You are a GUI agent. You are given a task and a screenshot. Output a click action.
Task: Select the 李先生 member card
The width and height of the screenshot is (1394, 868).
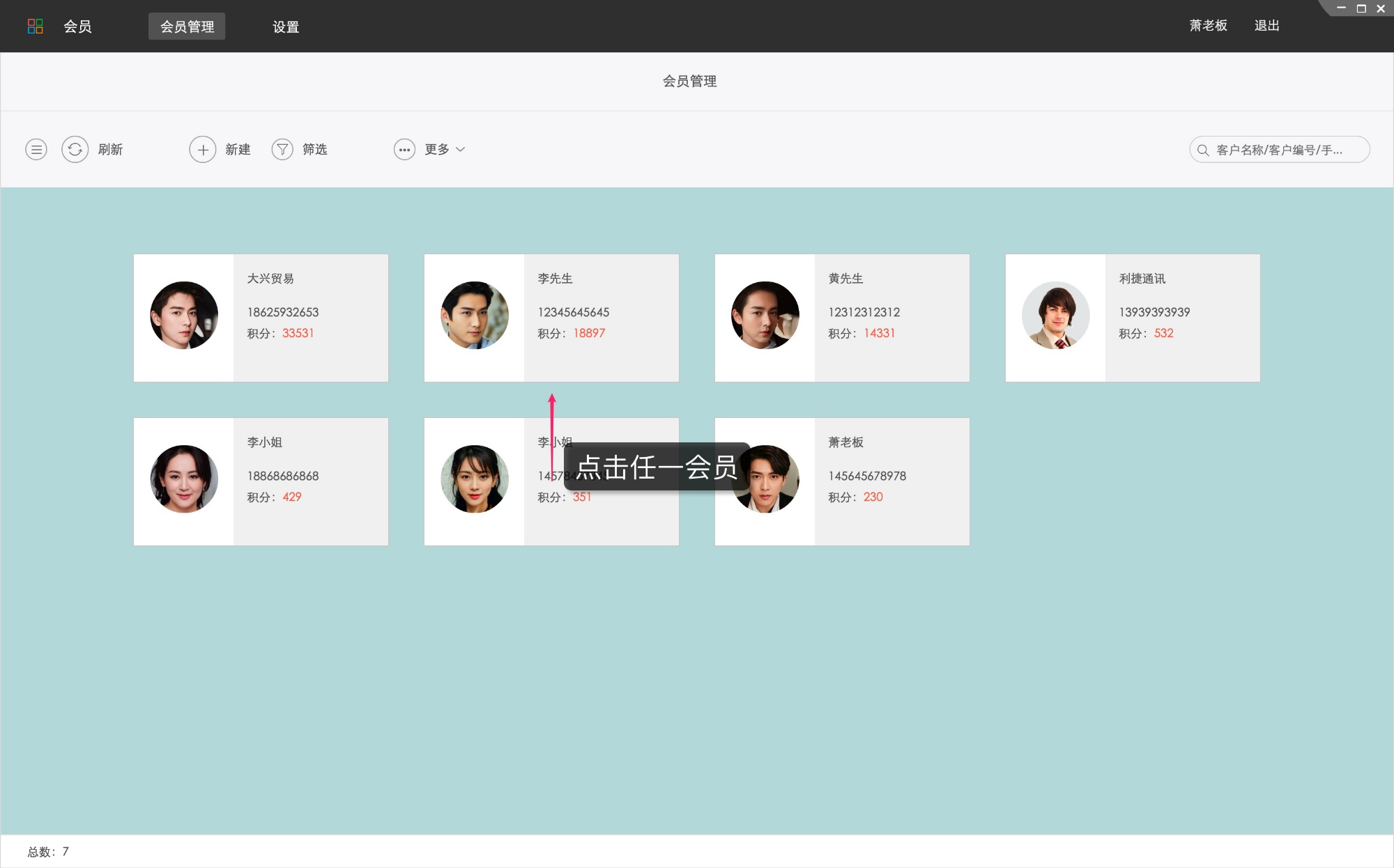(601, 318)
